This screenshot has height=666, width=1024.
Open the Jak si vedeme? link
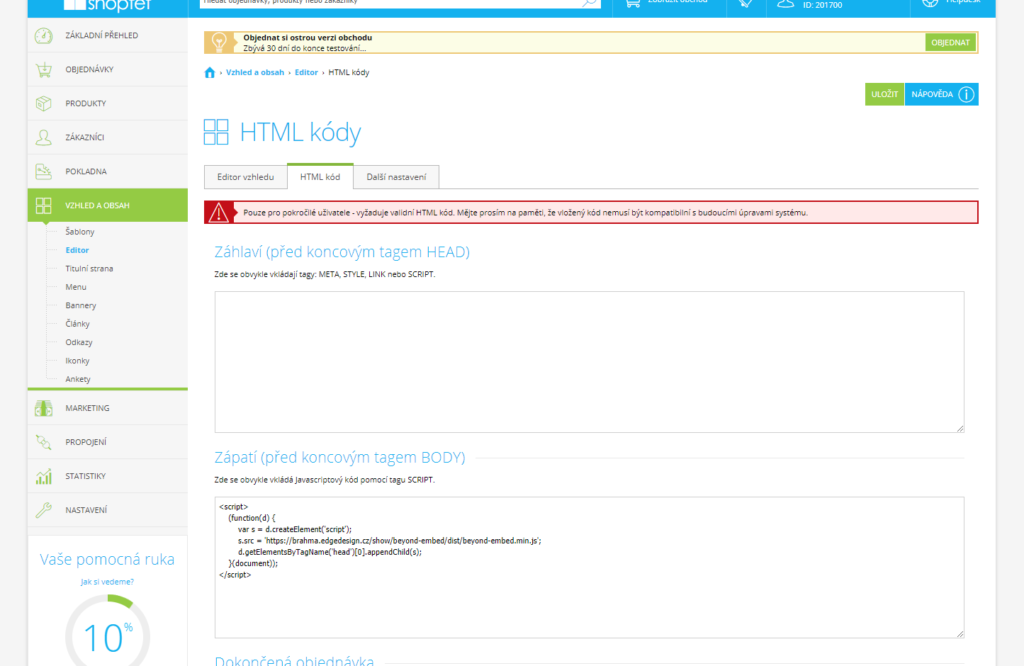(107, 582)
